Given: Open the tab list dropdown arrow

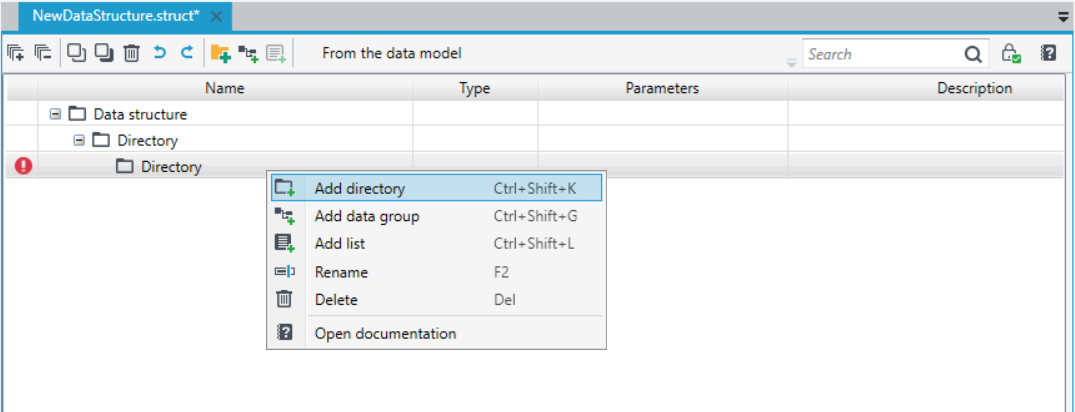Looking at the screenshot, I should coord(1065,18).
